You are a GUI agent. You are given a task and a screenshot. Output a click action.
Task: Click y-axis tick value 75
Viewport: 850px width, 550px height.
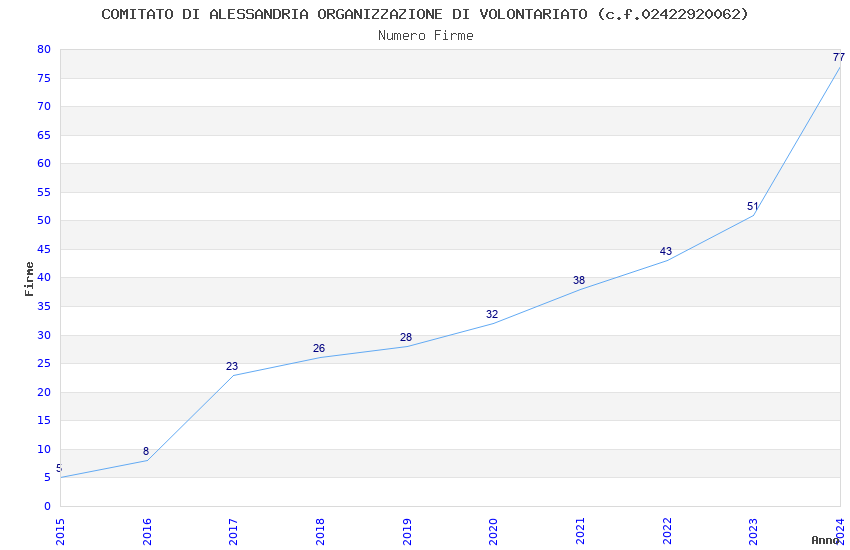coord(44,78)
